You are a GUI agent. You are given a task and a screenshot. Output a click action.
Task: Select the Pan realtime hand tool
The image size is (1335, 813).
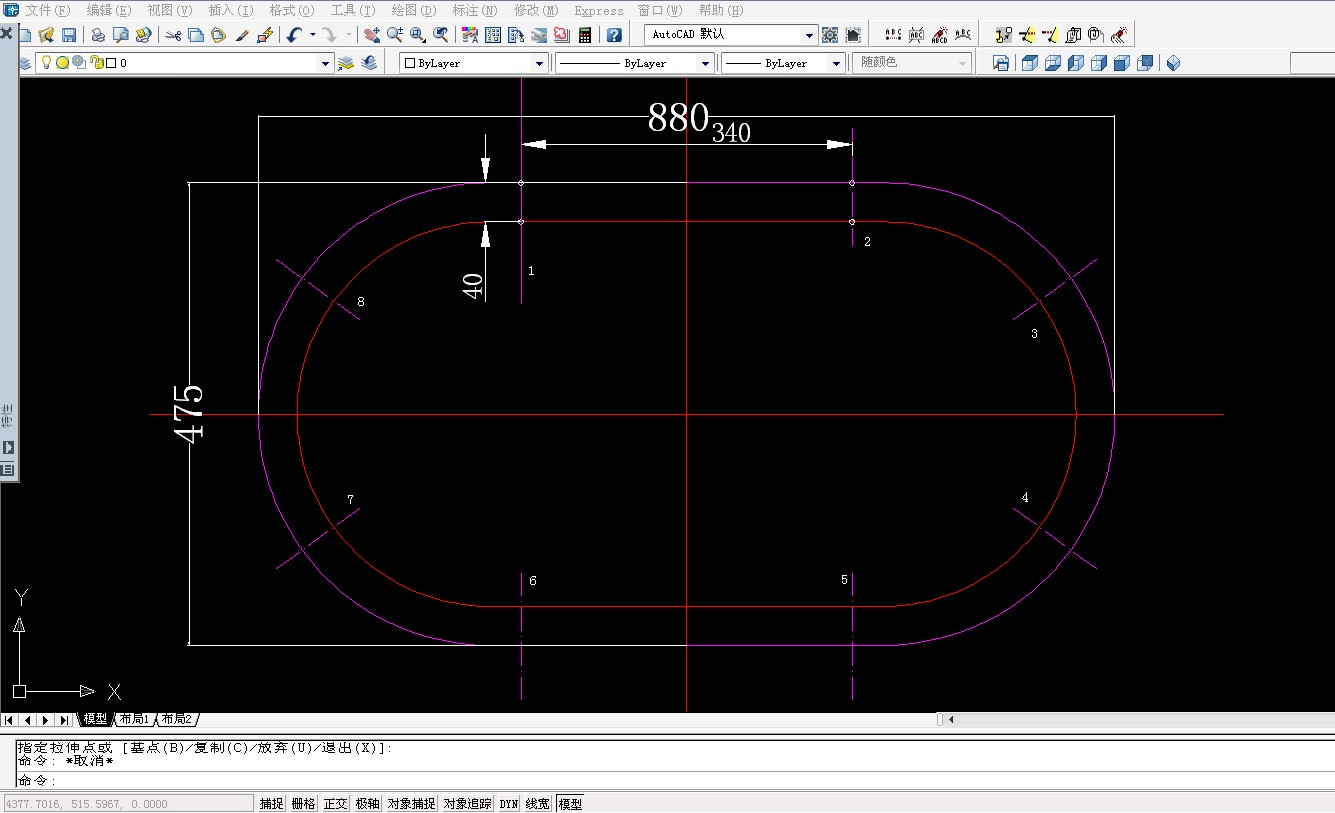372,35
